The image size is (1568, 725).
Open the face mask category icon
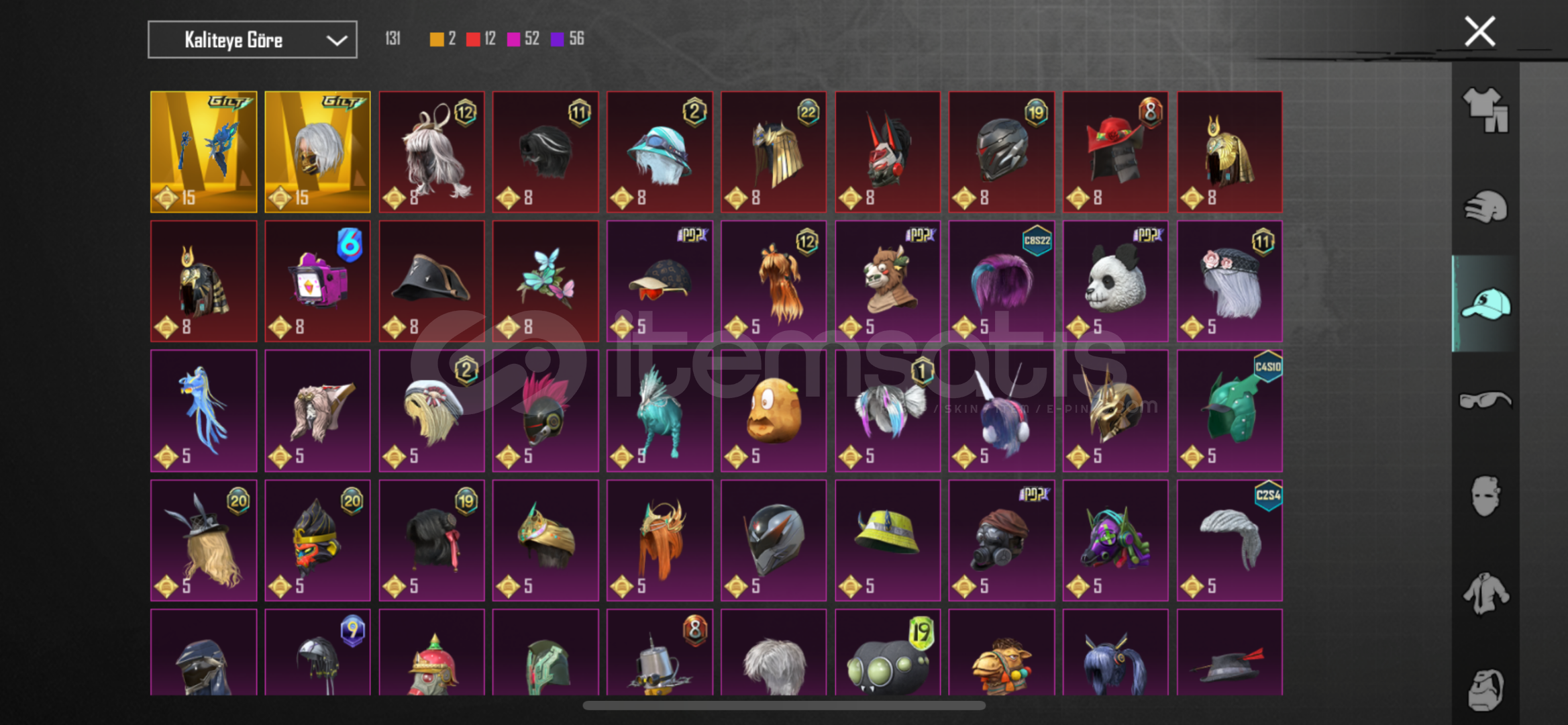click(1485, 496)
